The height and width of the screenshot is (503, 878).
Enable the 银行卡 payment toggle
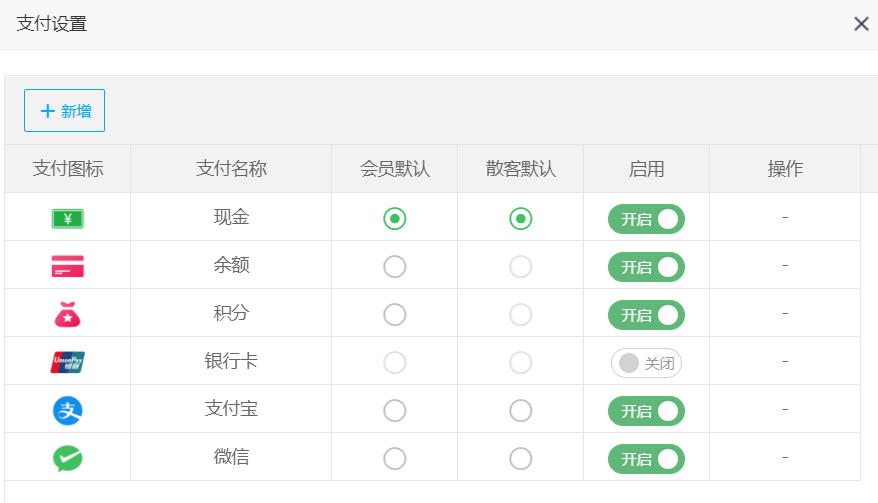click(x=646, y=363)
